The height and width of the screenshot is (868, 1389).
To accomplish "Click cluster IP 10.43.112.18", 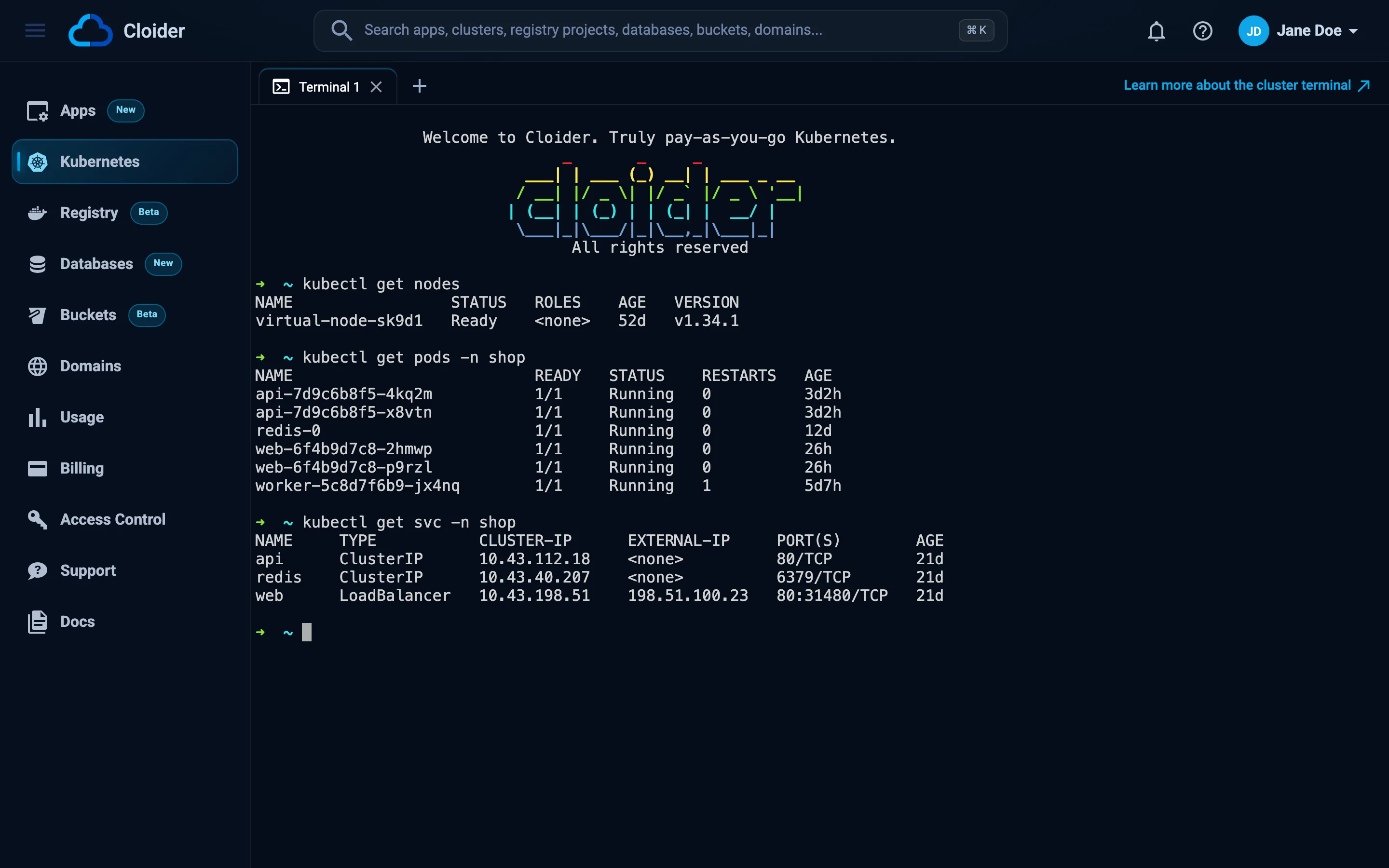I will 534,558.
